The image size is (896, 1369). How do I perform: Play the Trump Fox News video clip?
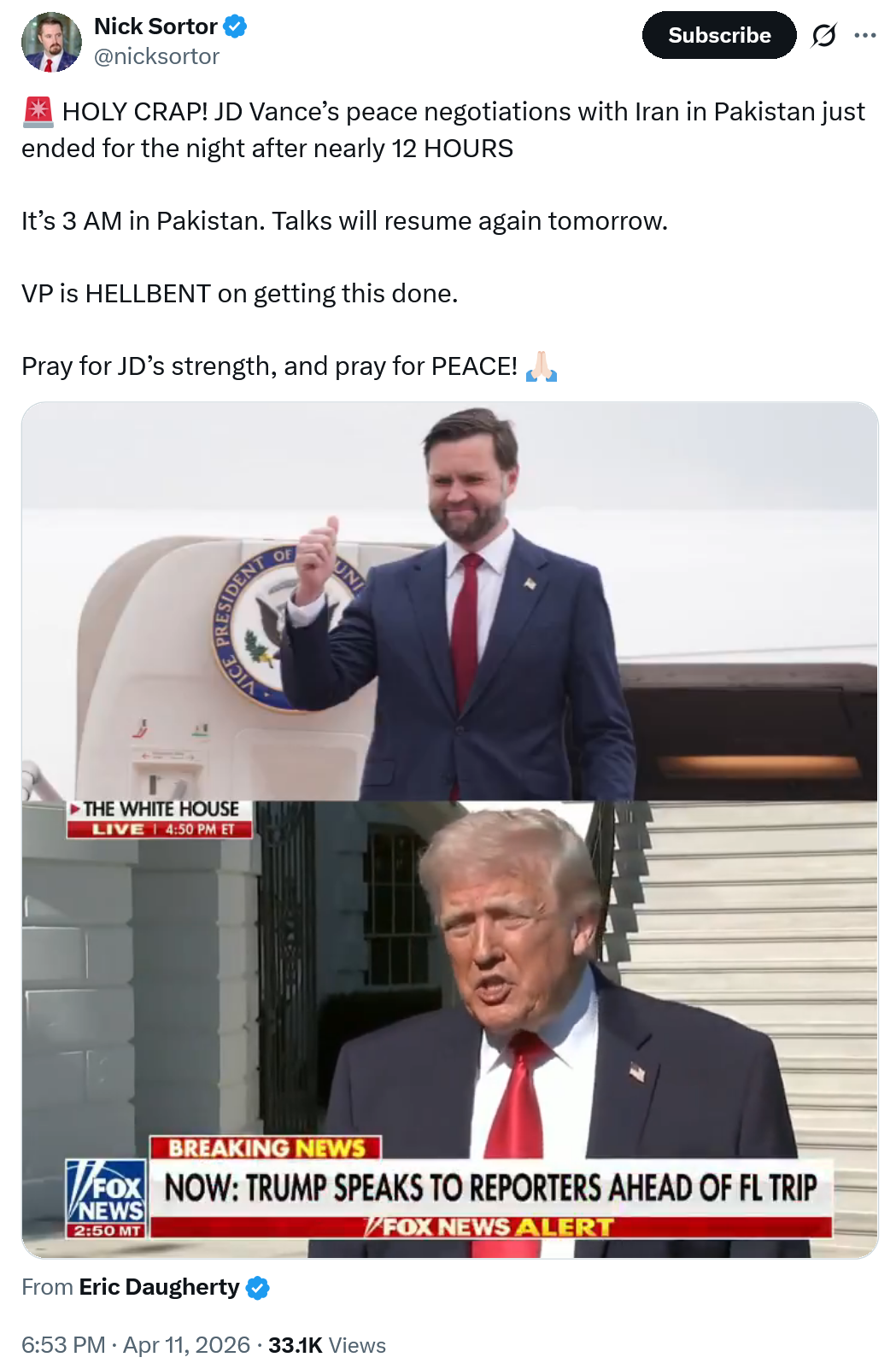449,1029
